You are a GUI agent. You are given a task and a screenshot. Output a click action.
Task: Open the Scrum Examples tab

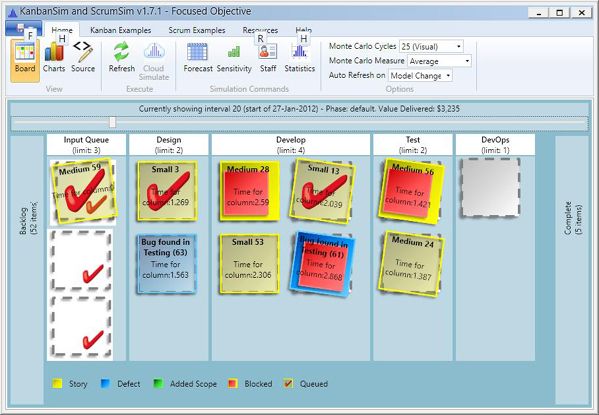point(197,30)
